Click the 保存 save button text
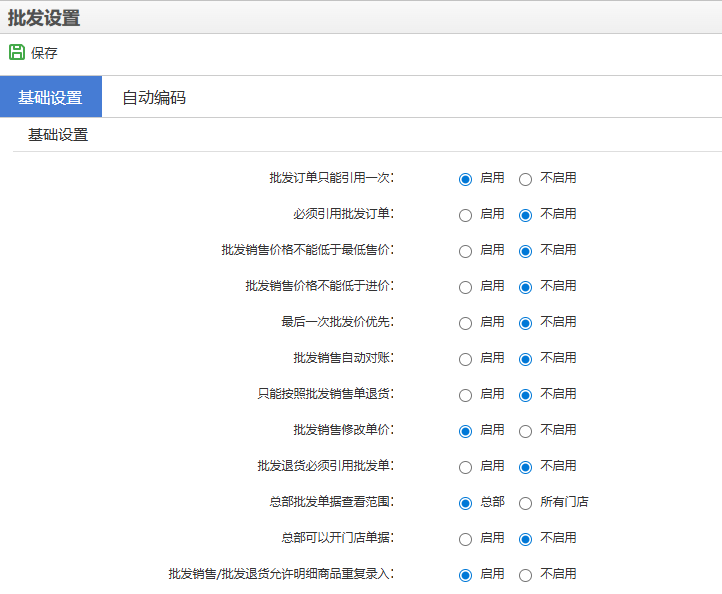This screenshot has width=722, height=594. (x=44, y=54)
